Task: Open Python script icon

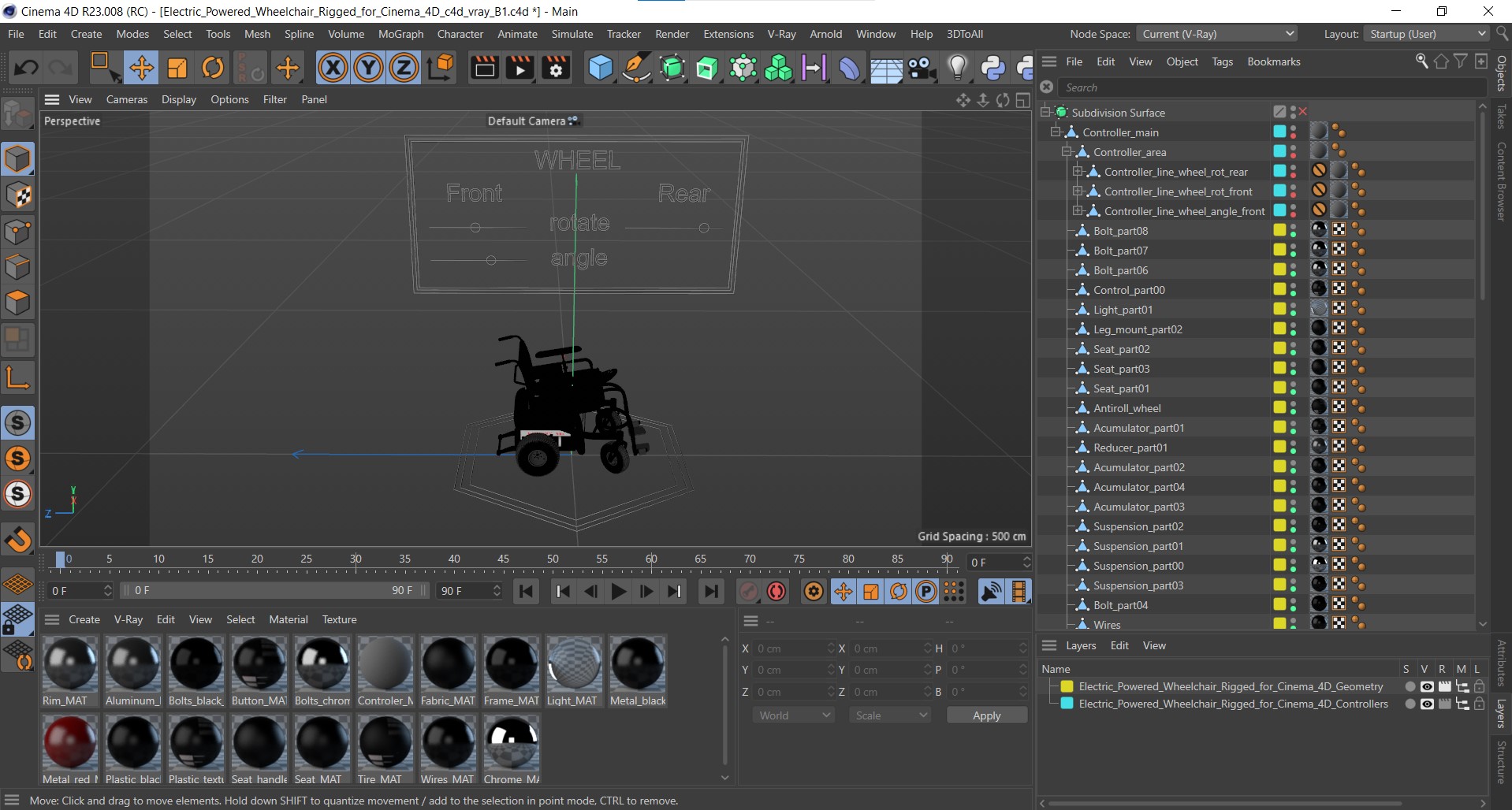Action: tap(992, 68)
